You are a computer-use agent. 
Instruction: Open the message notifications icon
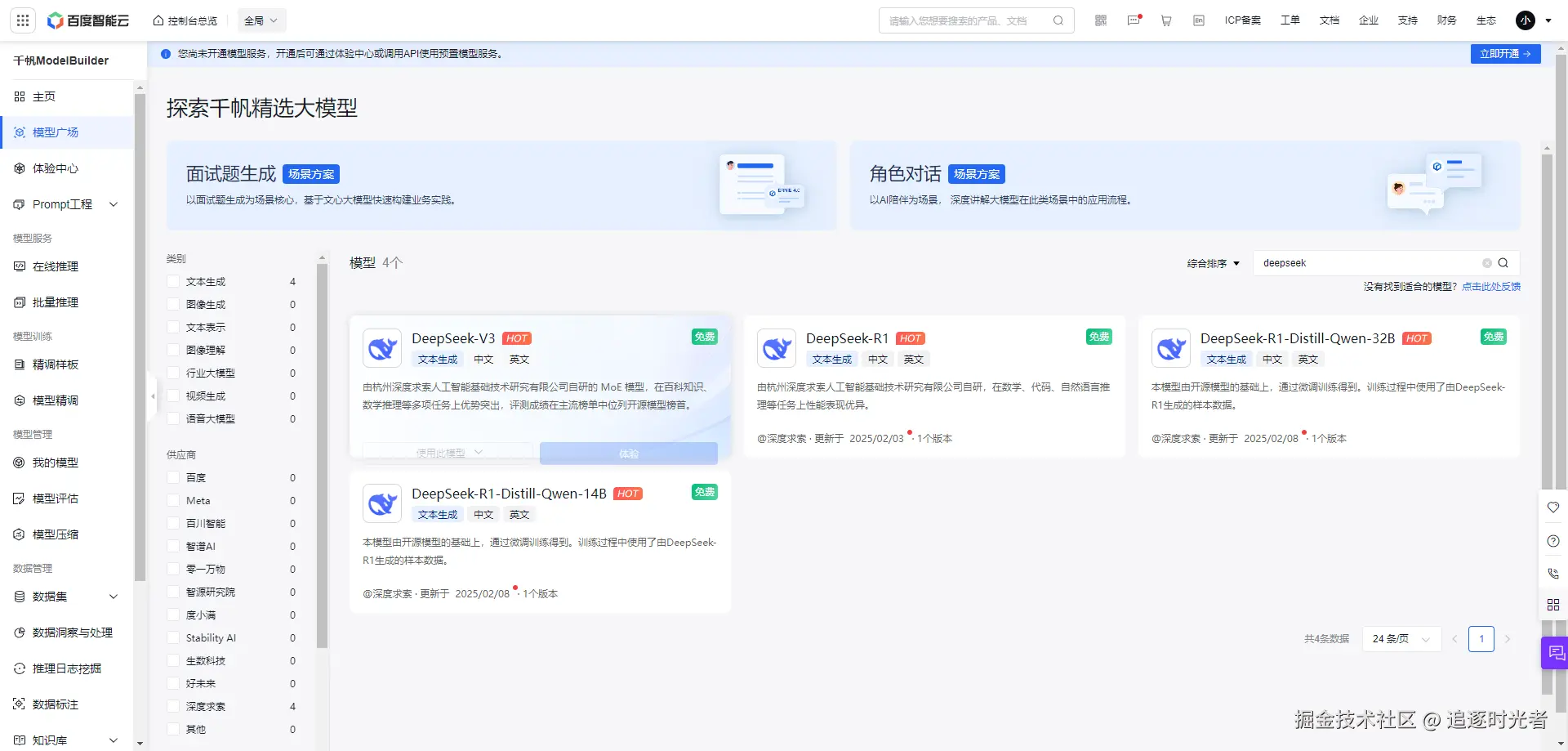tap(1134, 20)
